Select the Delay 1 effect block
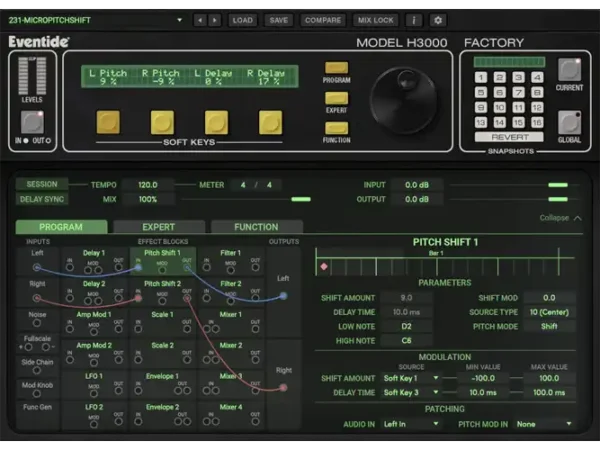Screen dimensions: 600x450 (x=94, y=261)
